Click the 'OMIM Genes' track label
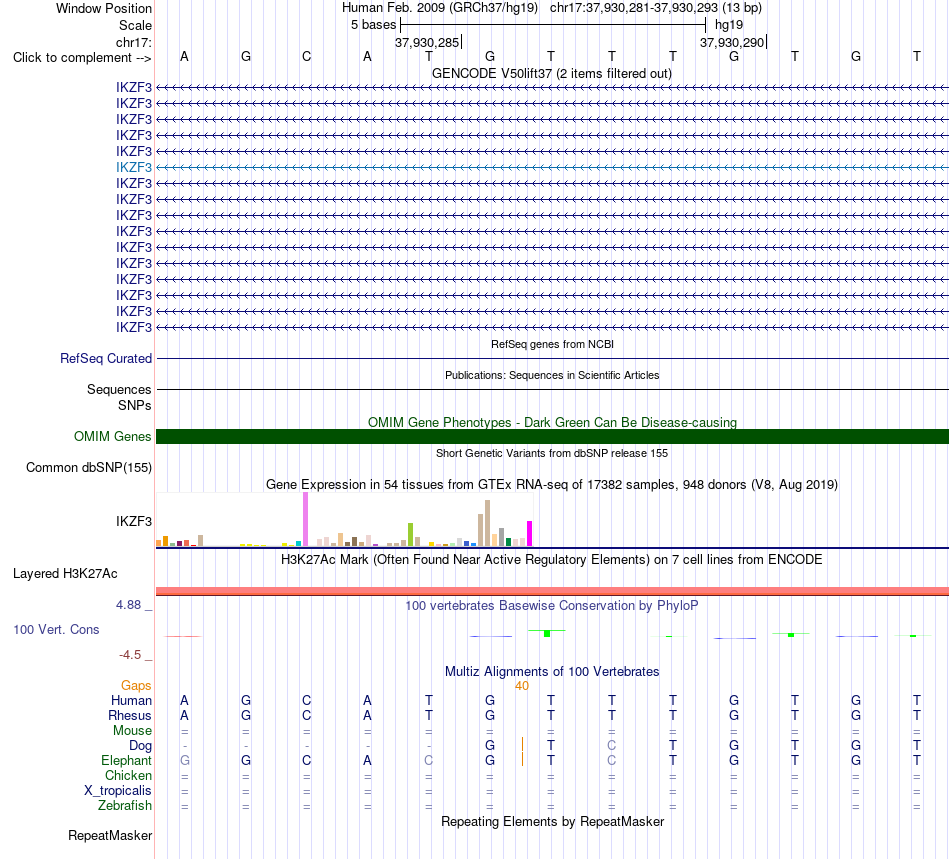950x859 pixels. (112, 436)
